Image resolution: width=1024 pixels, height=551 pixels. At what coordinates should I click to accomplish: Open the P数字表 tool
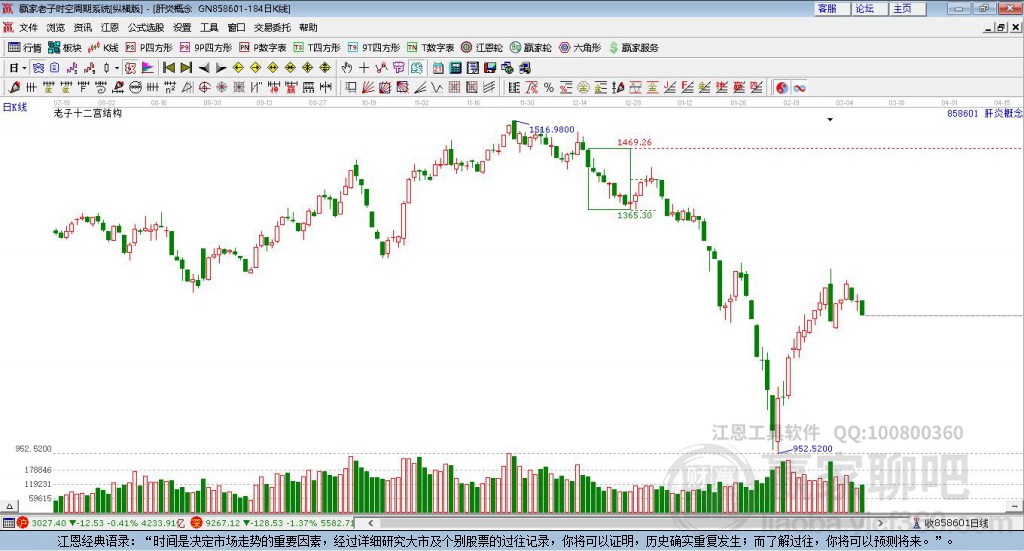[x=263, y=48]
